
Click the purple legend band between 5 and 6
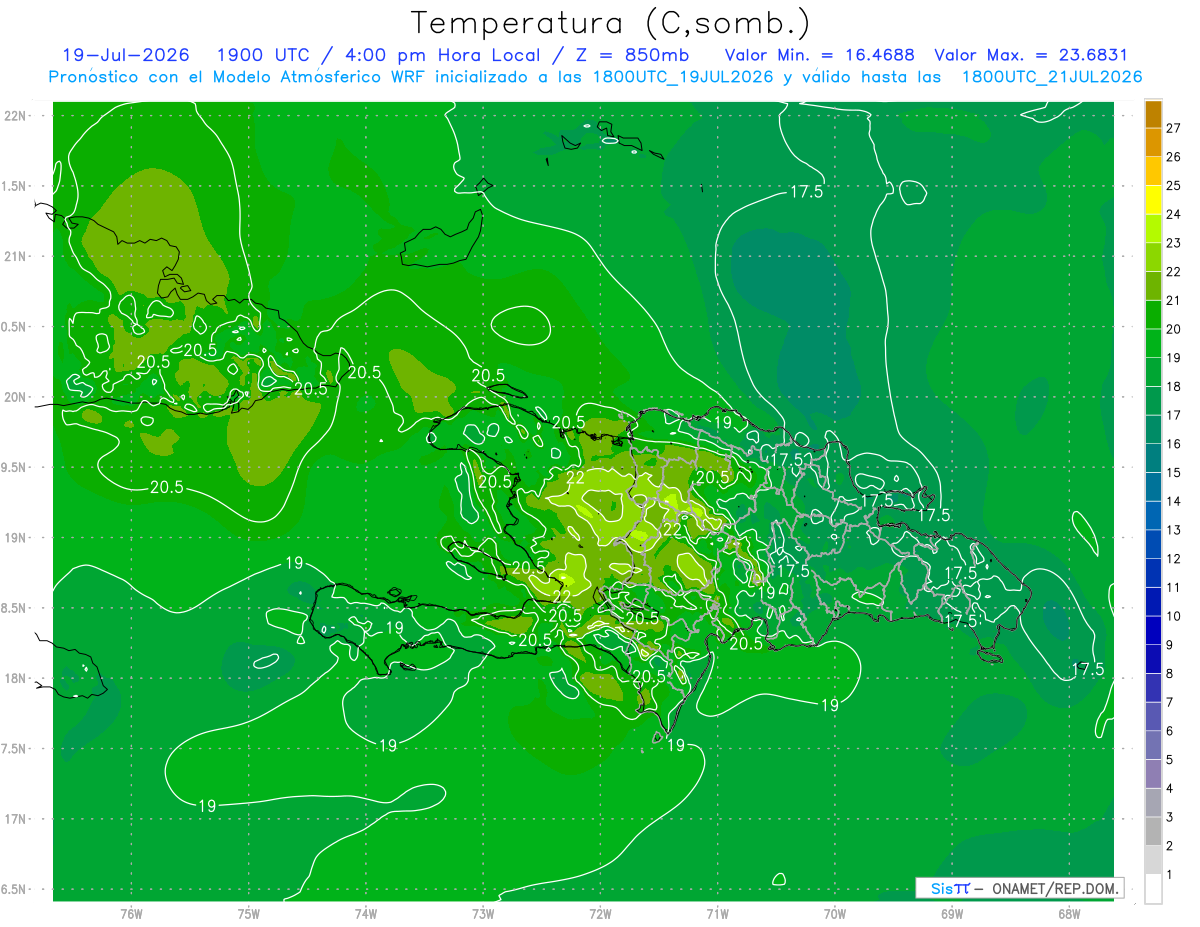tap(1153, 745)
